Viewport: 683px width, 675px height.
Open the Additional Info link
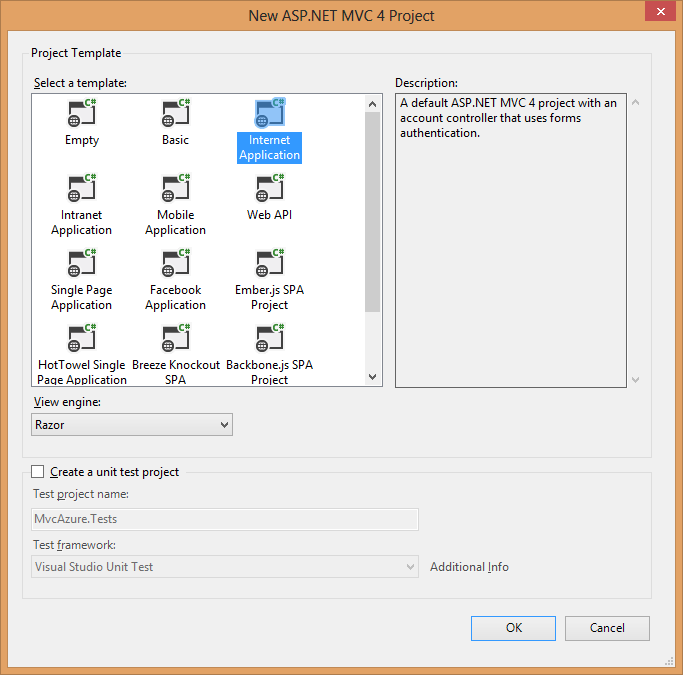point(469,567)
